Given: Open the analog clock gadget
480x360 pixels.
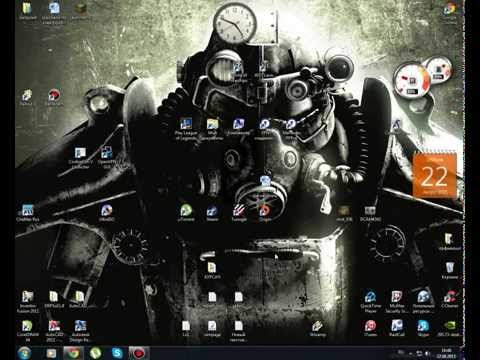Looking at the screenshot, I should [235, 23].
